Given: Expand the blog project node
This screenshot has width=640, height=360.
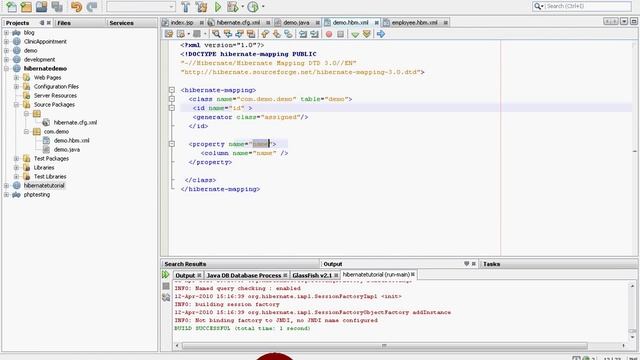Looking at the screenshot, I should [x=6, y=33].
